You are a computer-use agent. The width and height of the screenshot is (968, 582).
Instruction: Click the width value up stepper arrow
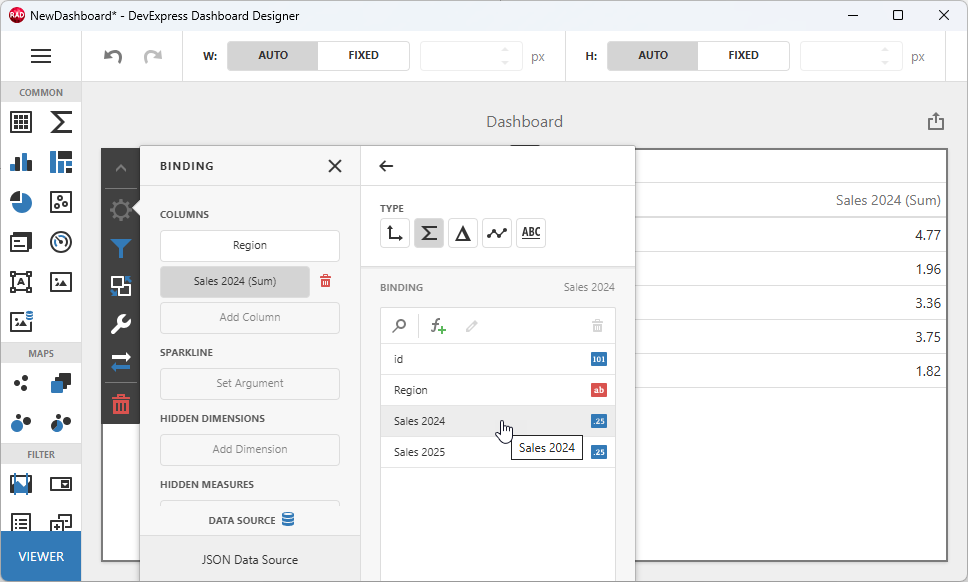505,50
